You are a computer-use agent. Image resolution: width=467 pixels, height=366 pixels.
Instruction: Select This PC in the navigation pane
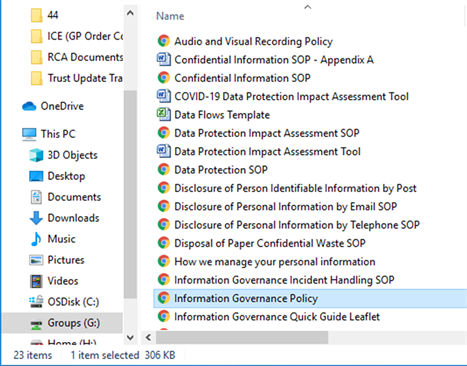point(58,134)
